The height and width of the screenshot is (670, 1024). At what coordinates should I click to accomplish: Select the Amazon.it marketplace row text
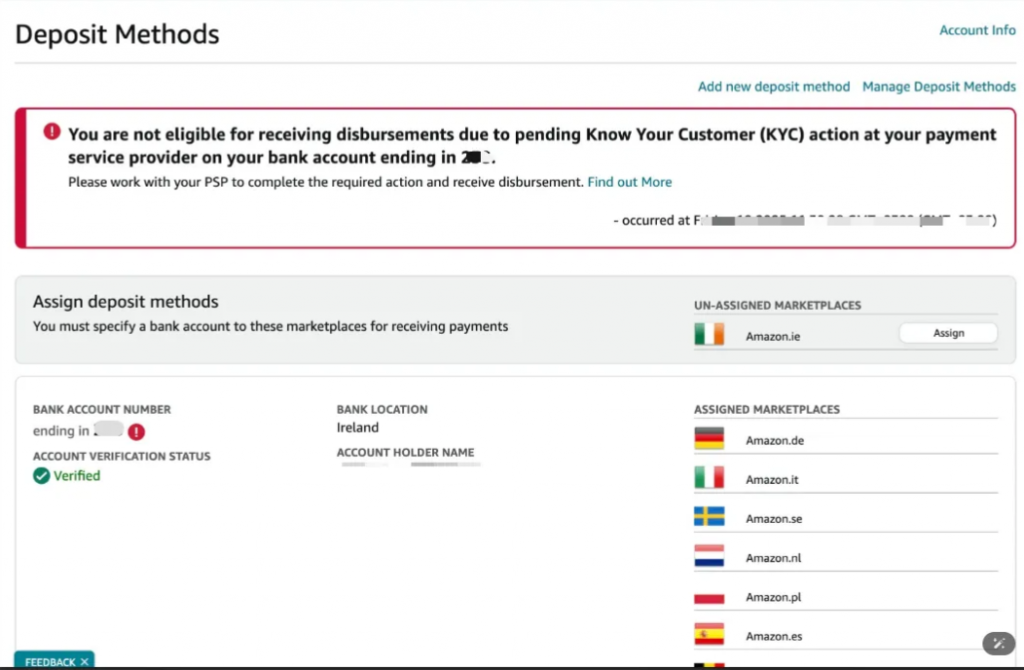point(772,480)
